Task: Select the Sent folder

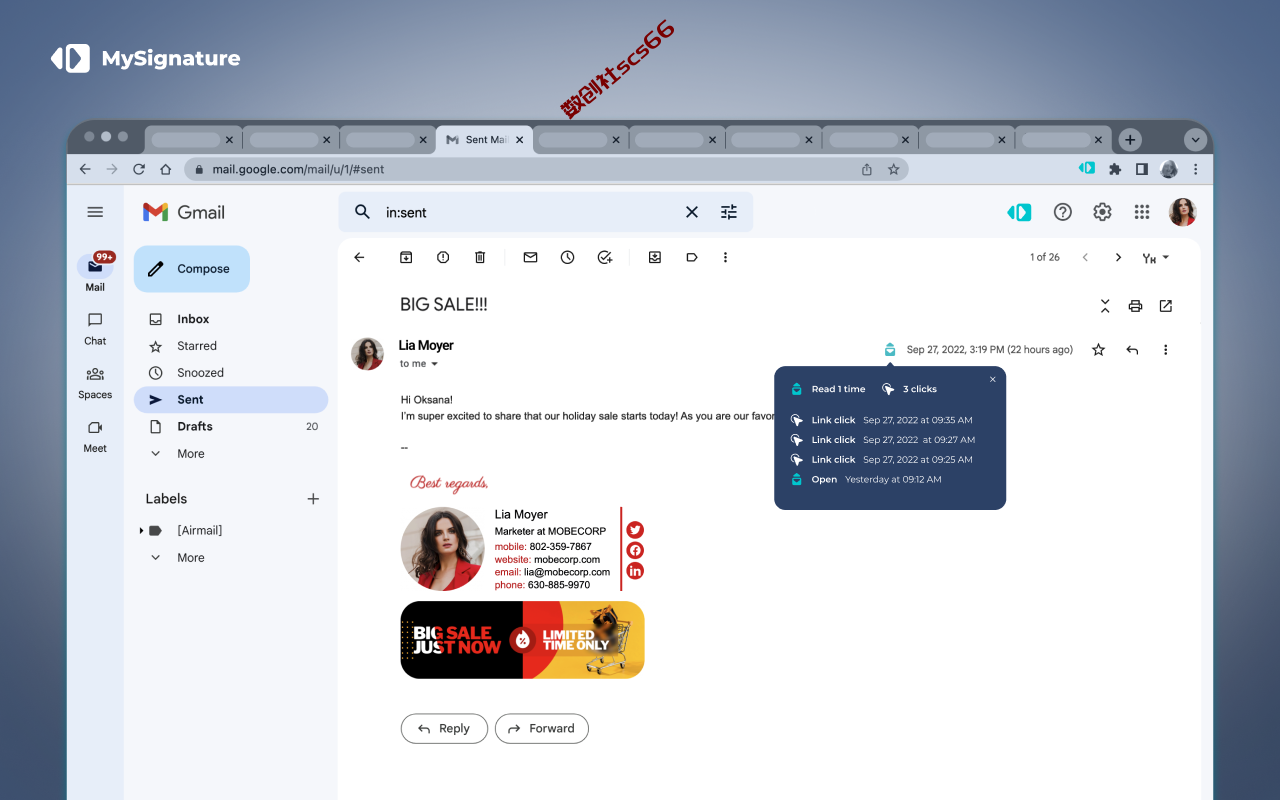Action: (231, 400)
